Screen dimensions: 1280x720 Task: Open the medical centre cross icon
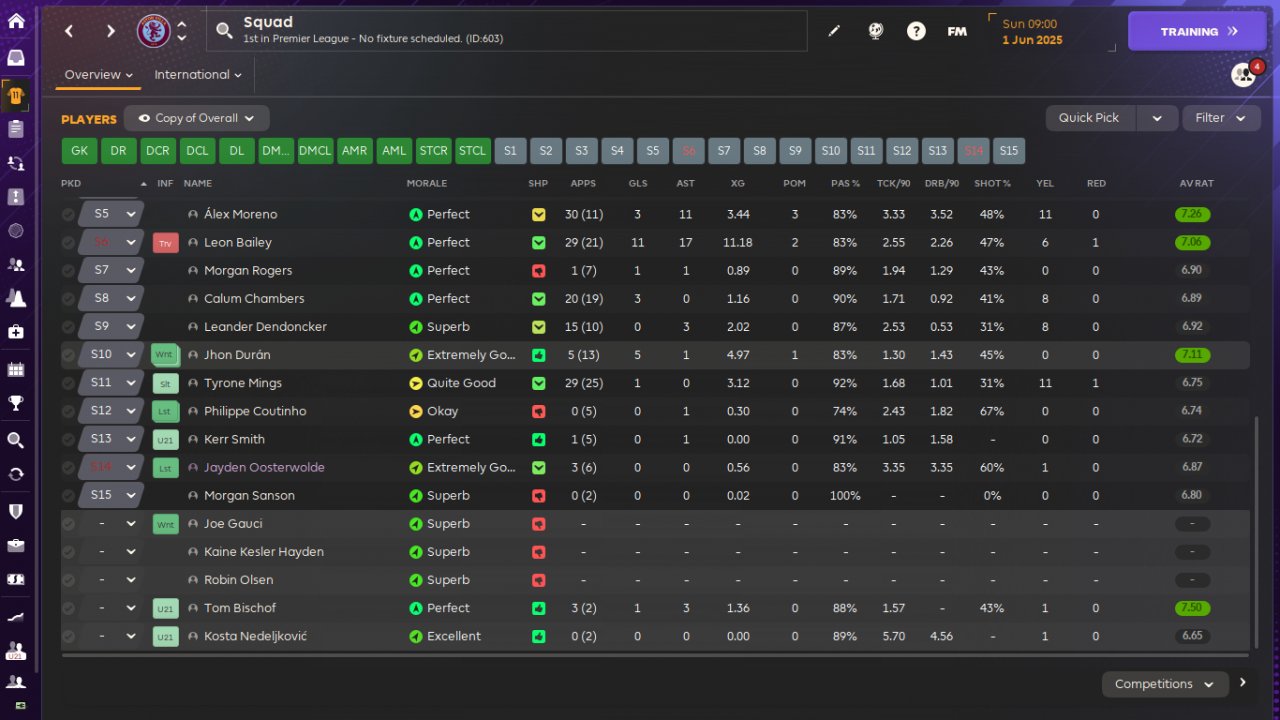pyautogui.click(x=16, y=331)
